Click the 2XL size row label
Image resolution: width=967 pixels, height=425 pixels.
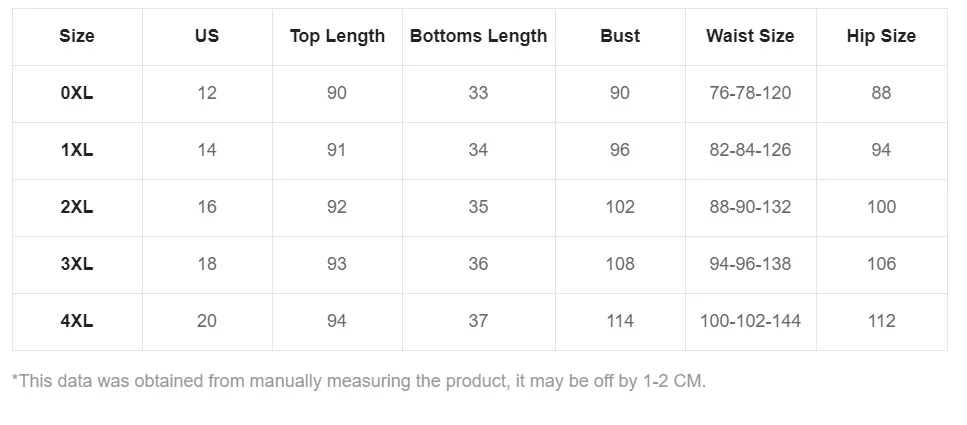coord(77,207)
